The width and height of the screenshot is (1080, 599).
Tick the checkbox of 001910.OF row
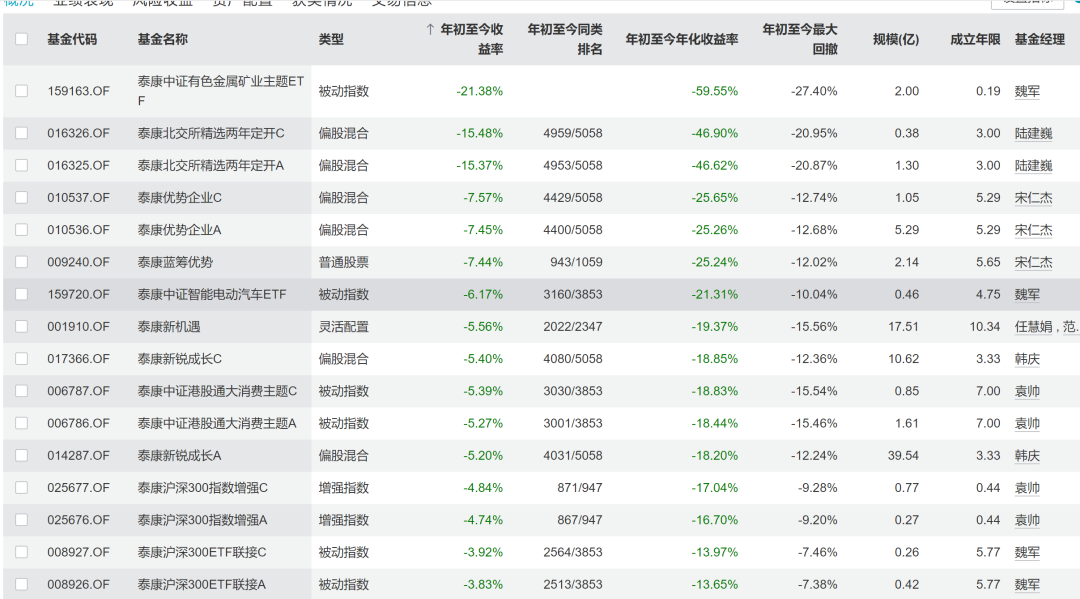pyautogui.click(x=21, y=326)
